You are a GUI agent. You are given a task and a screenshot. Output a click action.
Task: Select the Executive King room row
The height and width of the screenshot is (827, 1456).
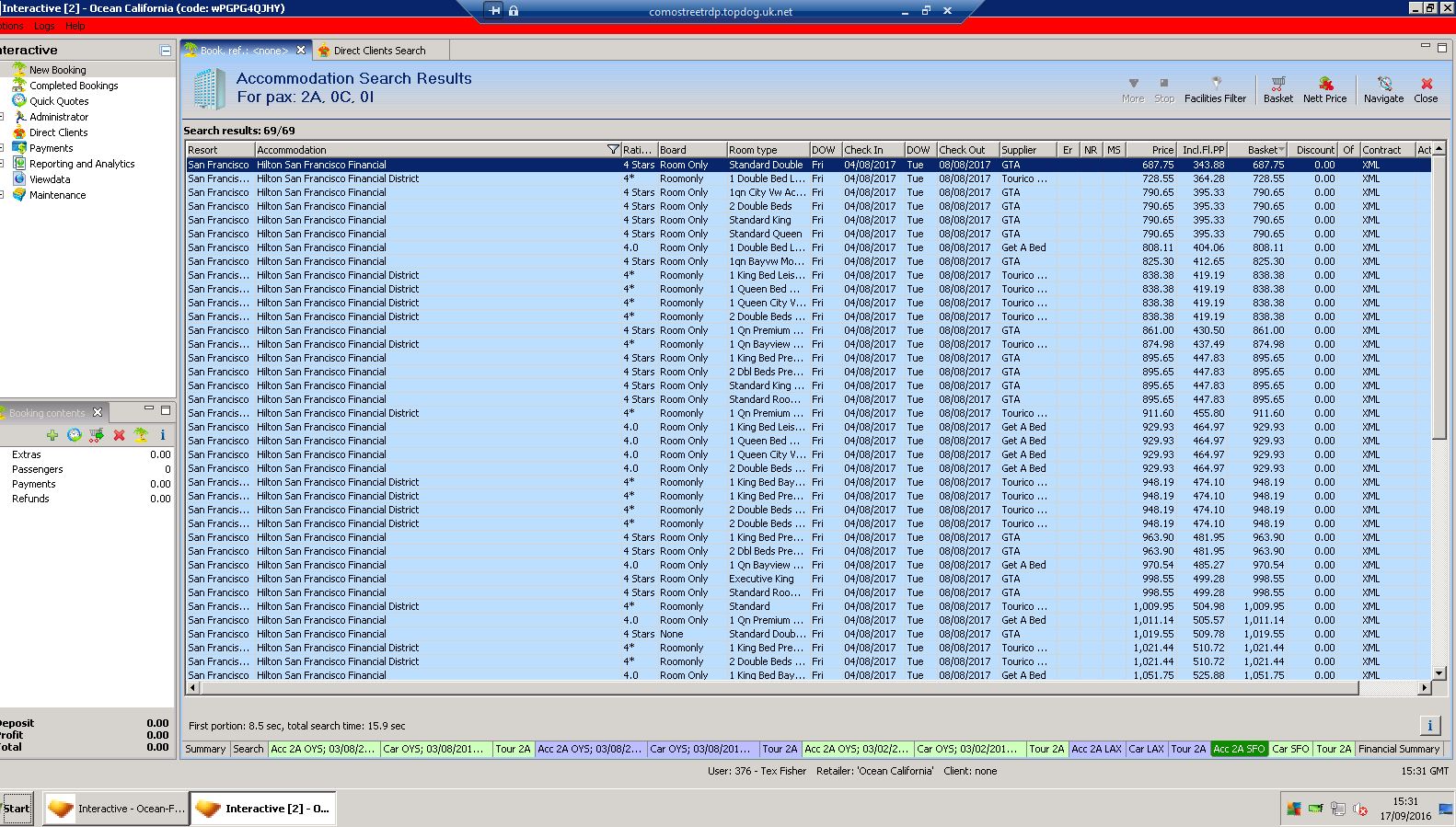pos(808,579)
